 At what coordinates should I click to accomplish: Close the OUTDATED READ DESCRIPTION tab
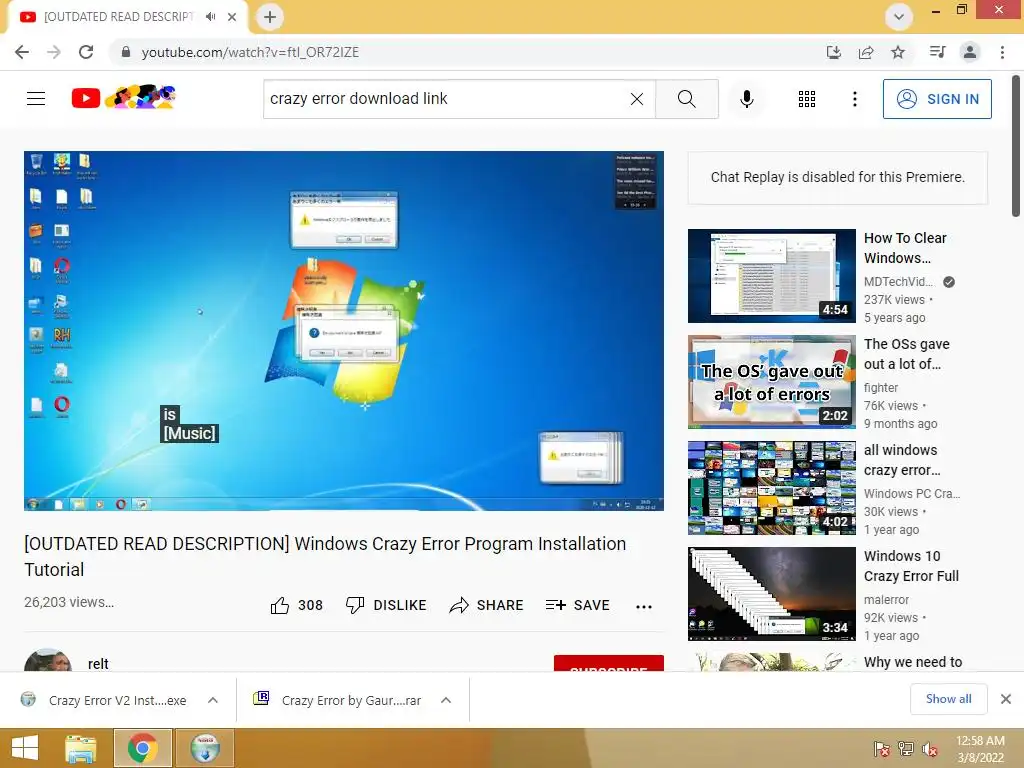coord(232,17)
